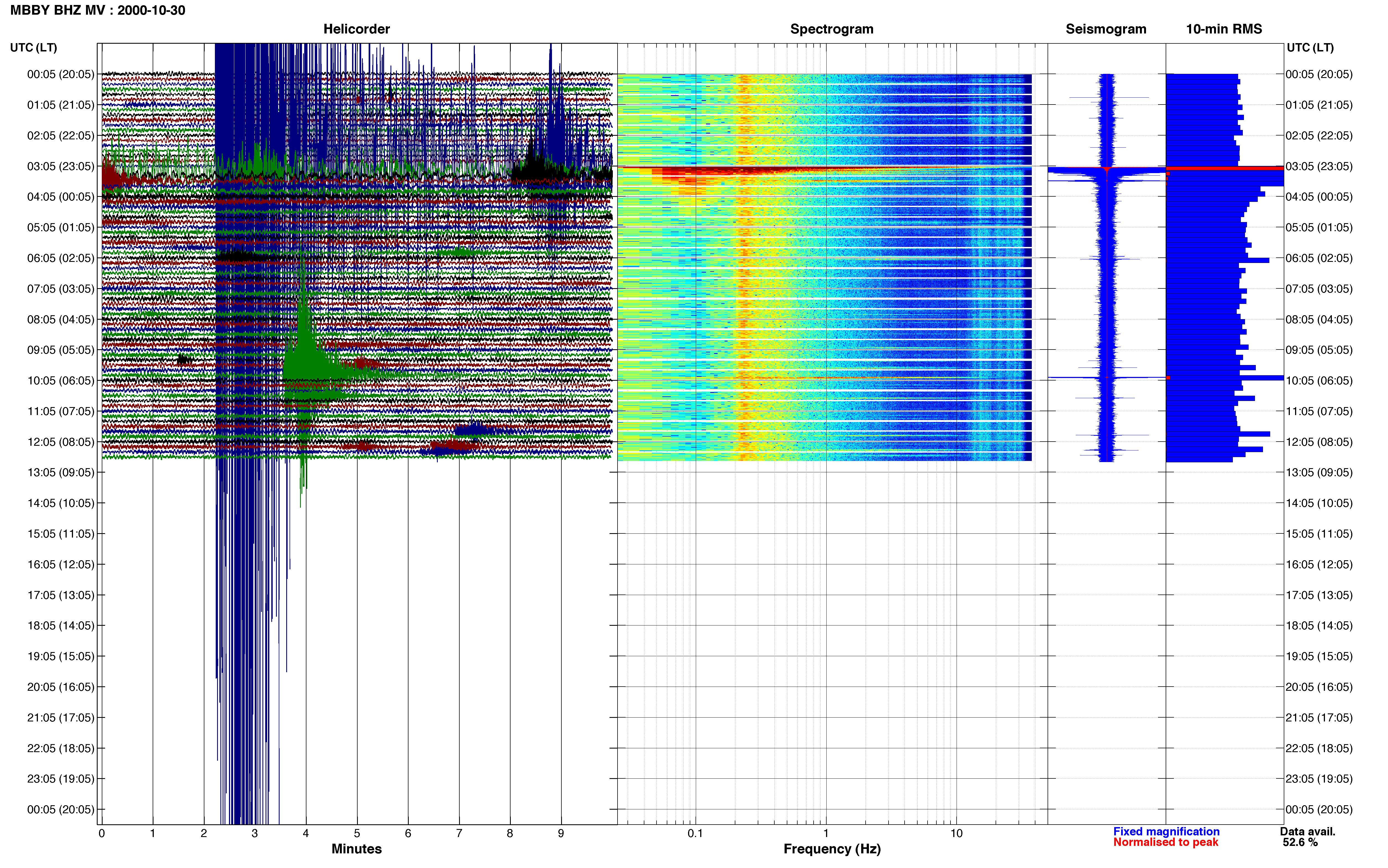The image size is (1388, 868).
Task: Click the right axis label 10:05 (06:05)
Action: 1319,380
